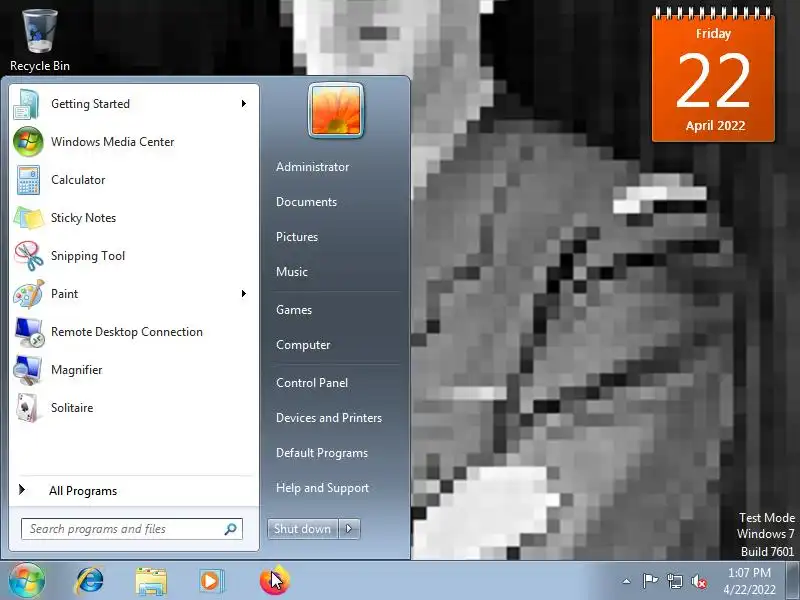Click Windows Media Center text label
This screenshot has width=800, height=600.
click(112, 142)
